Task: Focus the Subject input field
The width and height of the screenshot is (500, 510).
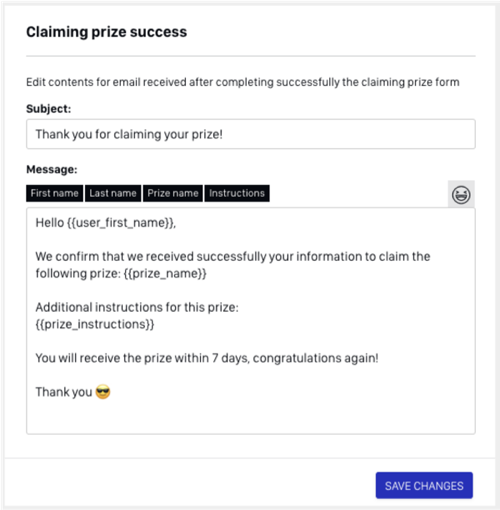Action: [x=251, y=134]
